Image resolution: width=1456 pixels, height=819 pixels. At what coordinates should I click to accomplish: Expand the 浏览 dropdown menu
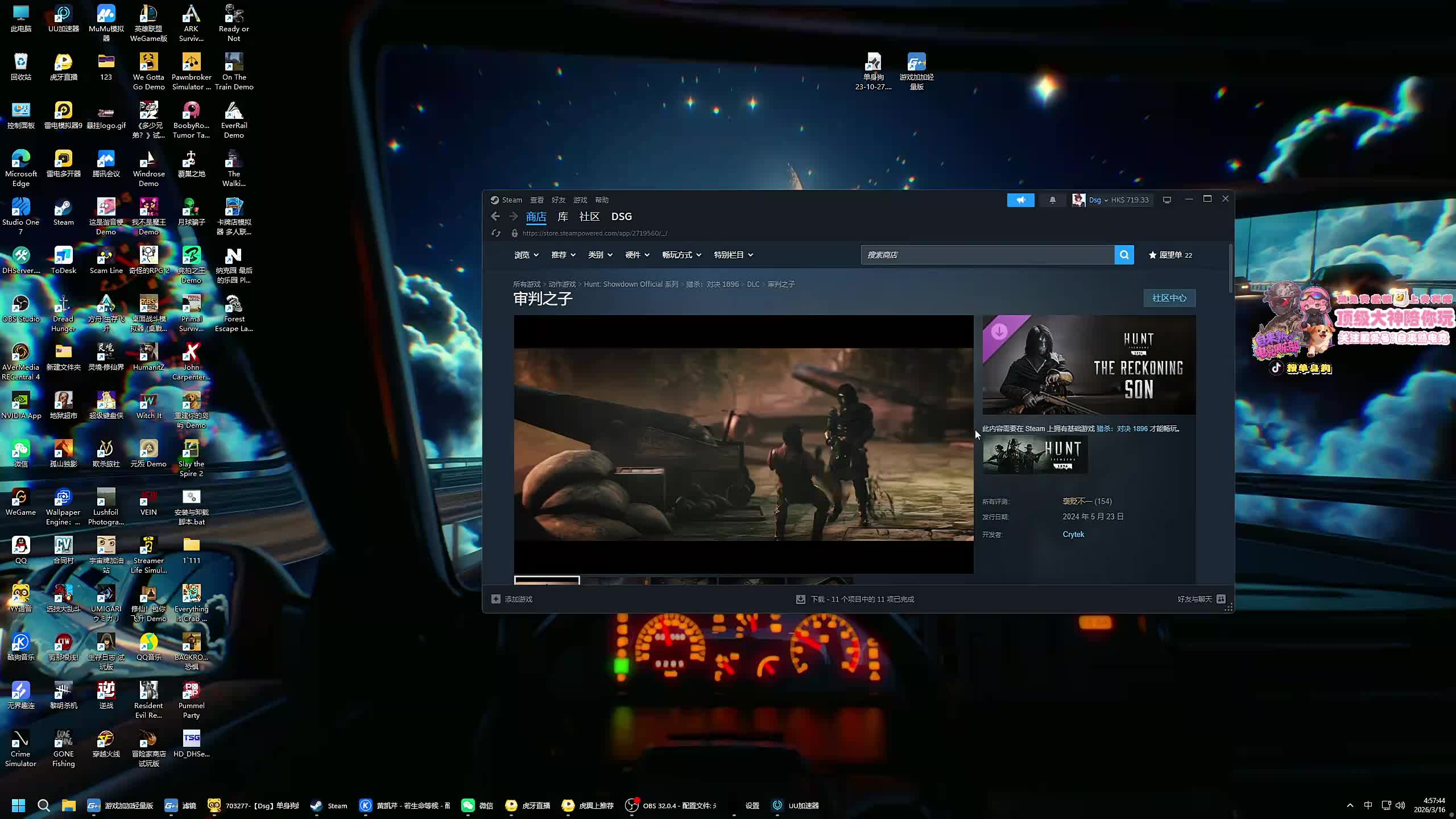(x=526, y=255)
